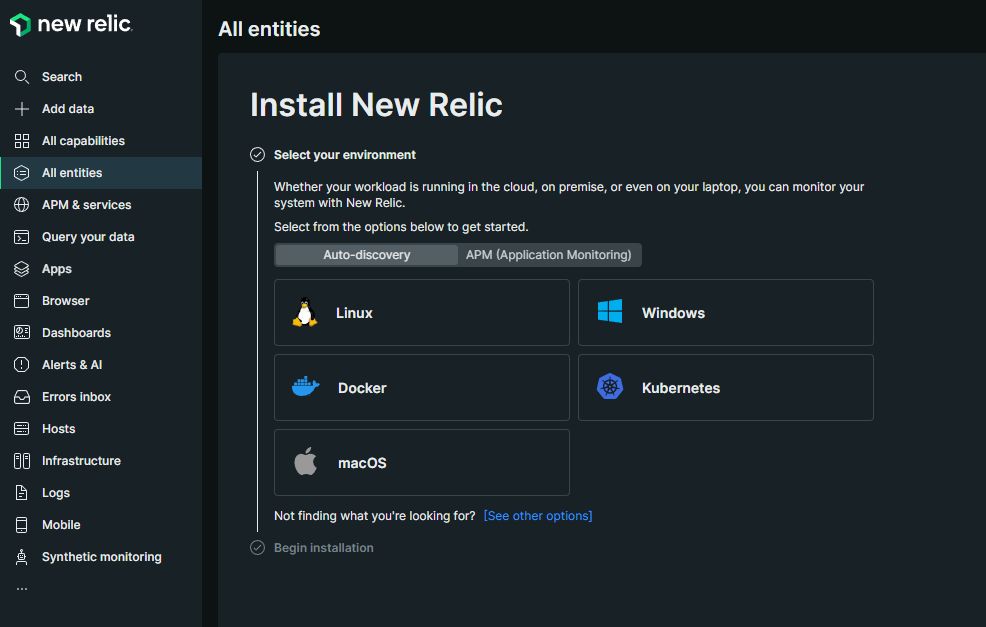Click the Errors inbox tray icon

tap(21, 397)
